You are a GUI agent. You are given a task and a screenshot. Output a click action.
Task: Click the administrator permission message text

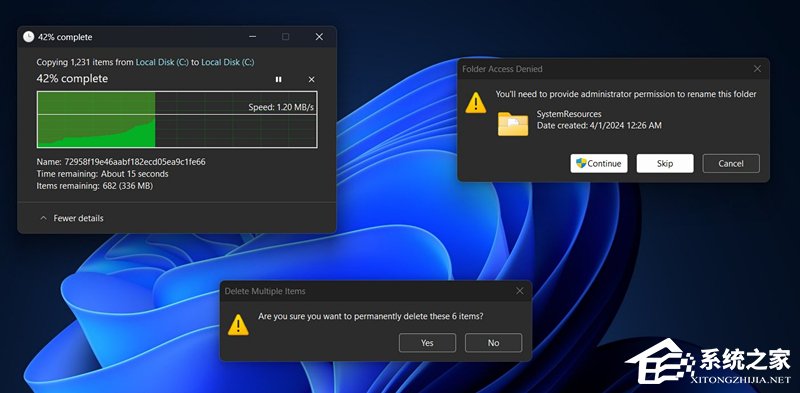click(626, 94)
